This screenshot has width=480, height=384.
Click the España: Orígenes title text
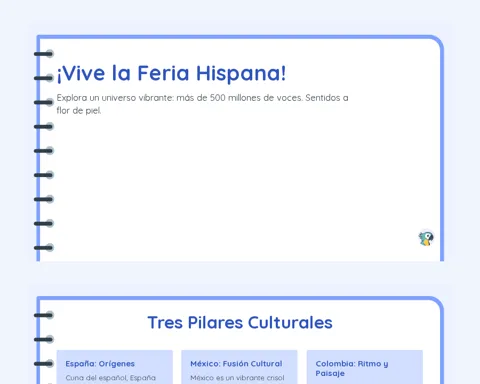coord(100,364)
